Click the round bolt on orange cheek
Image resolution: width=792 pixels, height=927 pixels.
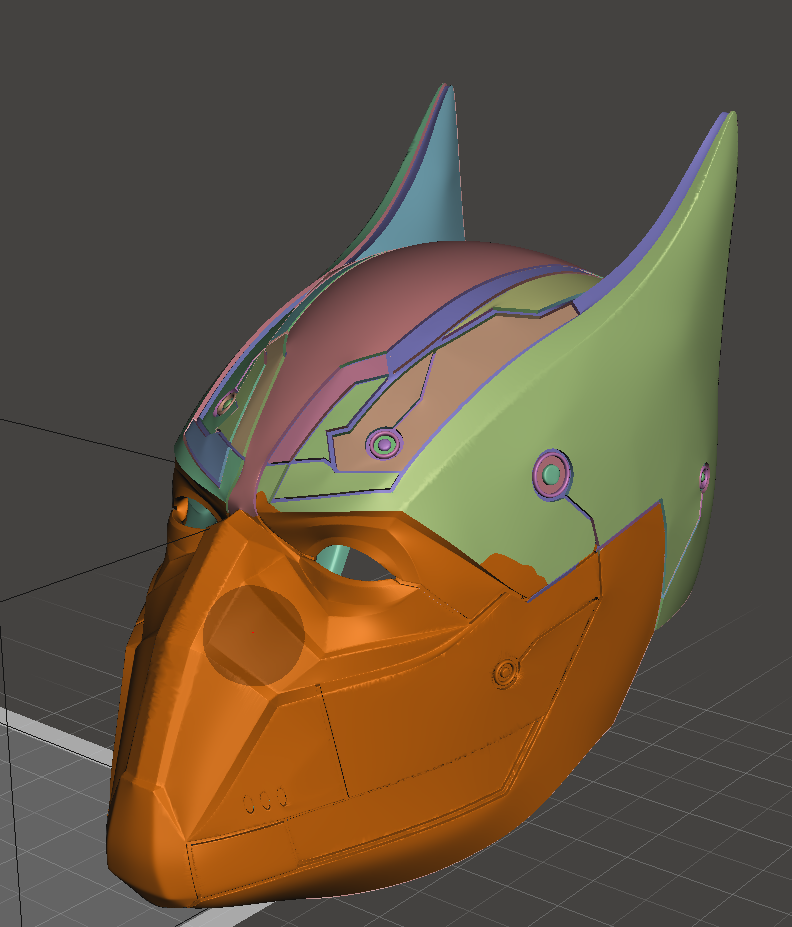pos(507,671)
